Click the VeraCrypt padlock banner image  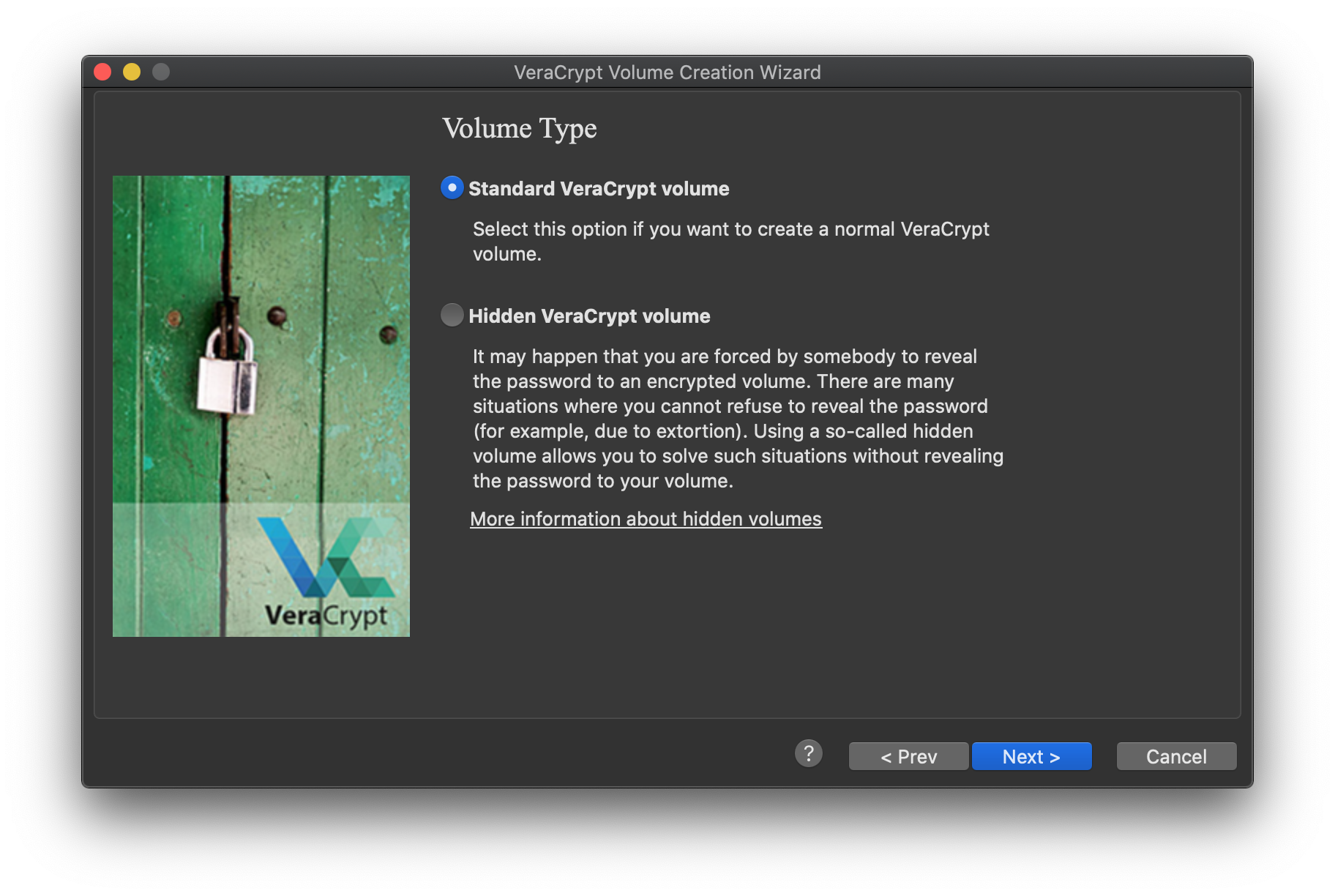(x=261, y=406)
